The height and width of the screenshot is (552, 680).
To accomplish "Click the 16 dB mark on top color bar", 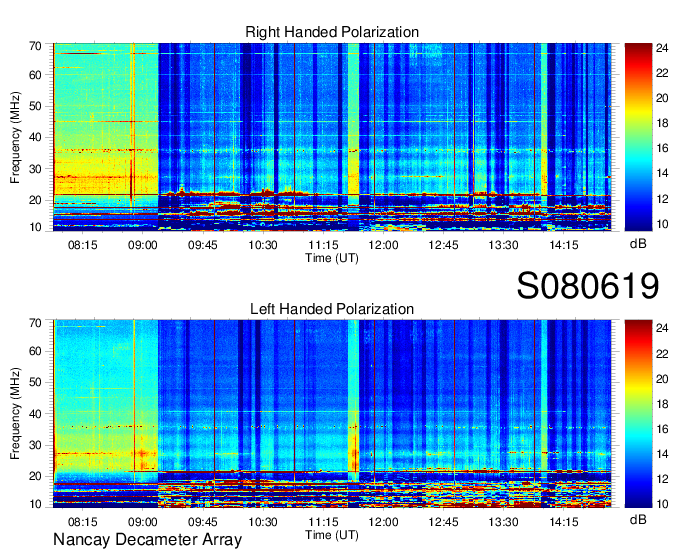I will [x=662, y=149].
